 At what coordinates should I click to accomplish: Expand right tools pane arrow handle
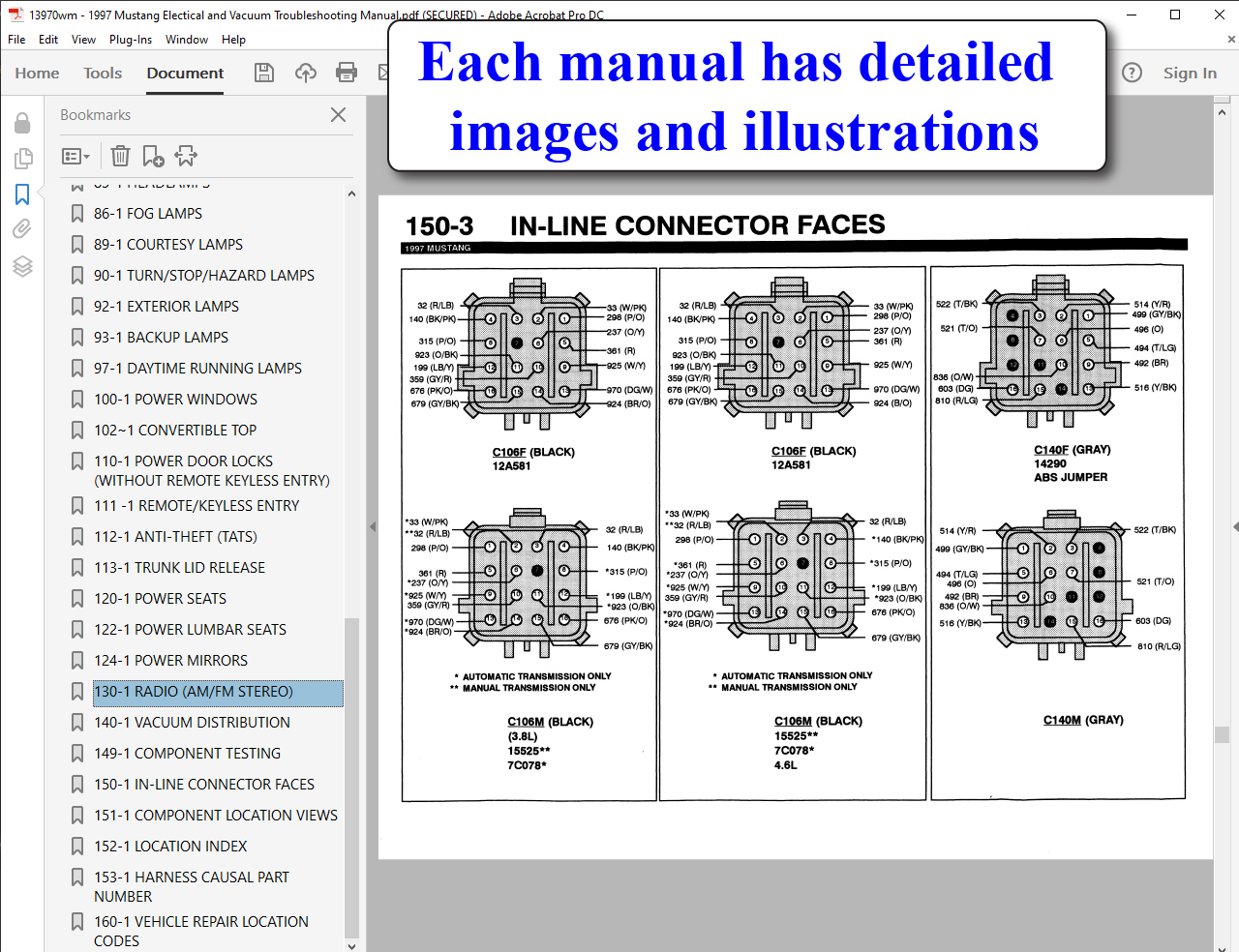1235,527
